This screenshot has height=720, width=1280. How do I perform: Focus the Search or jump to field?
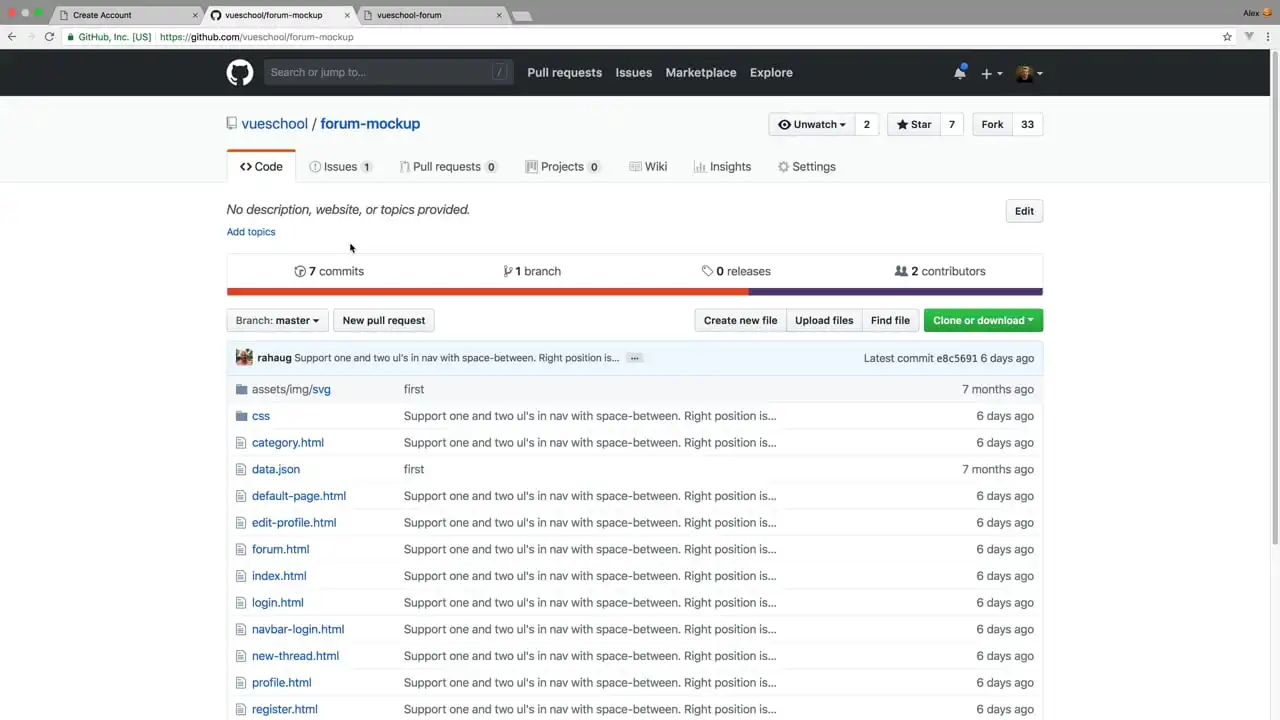(x=389, y=72)
